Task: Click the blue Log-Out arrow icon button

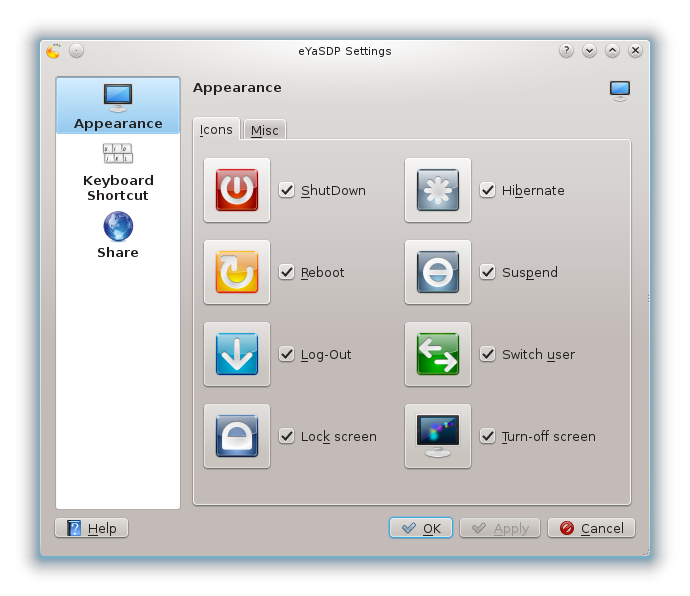Action: point(237,354)
